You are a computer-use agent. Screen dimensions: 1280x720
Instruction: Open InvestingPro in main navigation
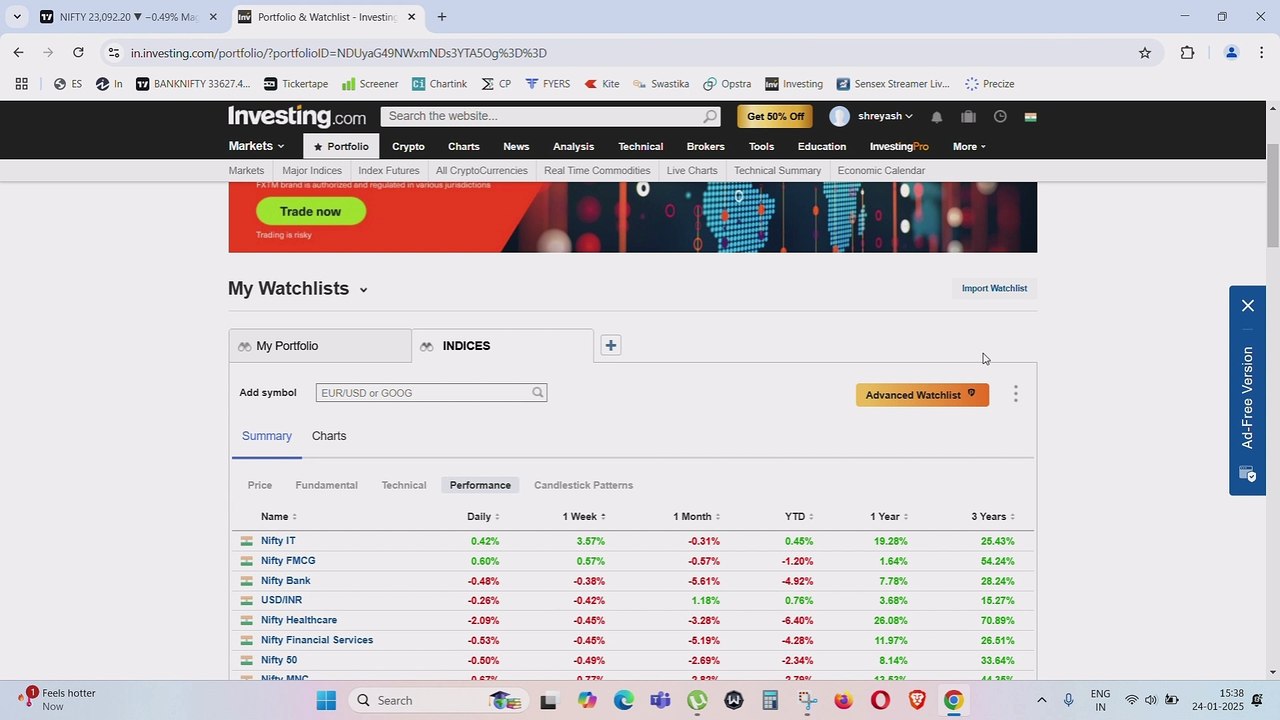pos(899,147)
